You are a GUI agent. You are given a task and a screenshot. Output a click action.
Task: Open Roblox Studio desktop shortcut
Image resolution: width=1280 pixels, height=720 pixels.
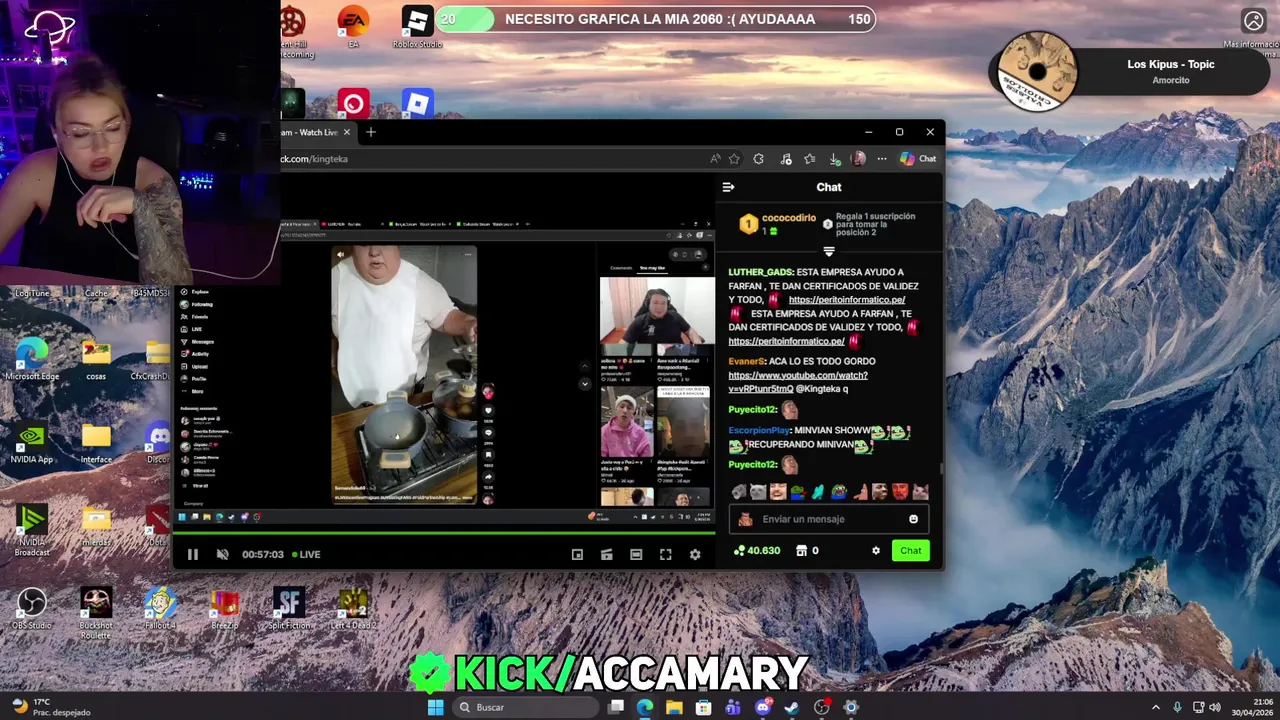click(417, 27)
